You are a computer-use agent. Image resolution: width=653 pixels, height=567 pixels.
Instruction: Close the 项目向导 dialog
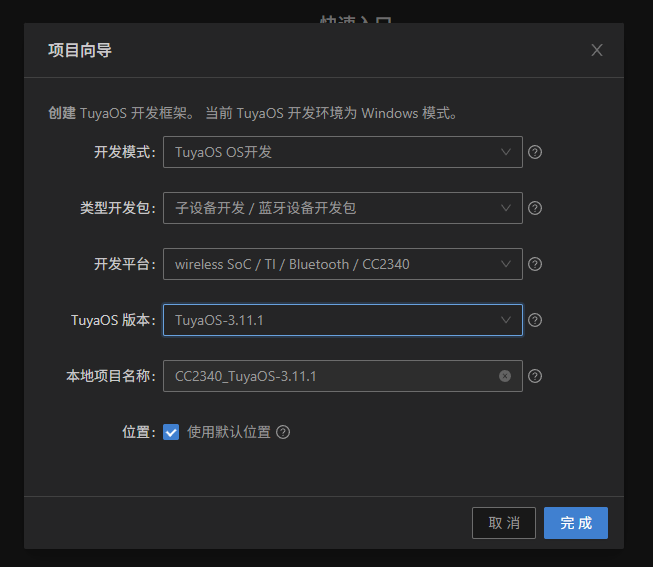(x=597, y=50)
